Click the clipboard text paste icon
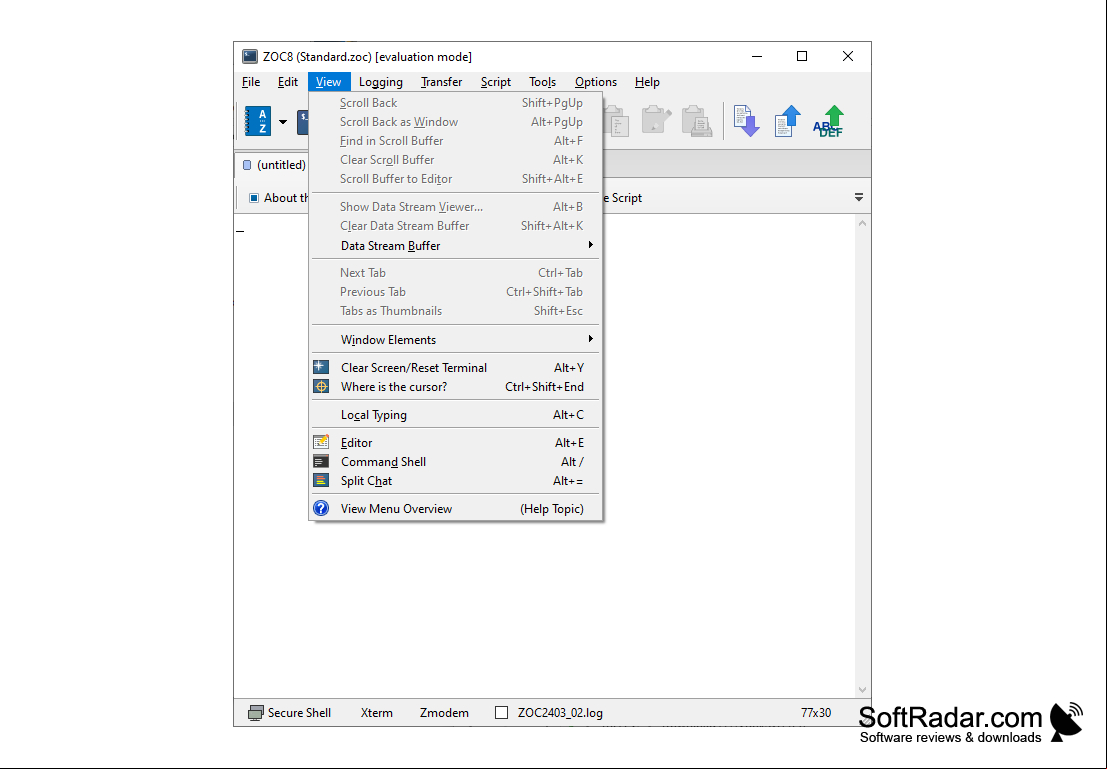 617,121
